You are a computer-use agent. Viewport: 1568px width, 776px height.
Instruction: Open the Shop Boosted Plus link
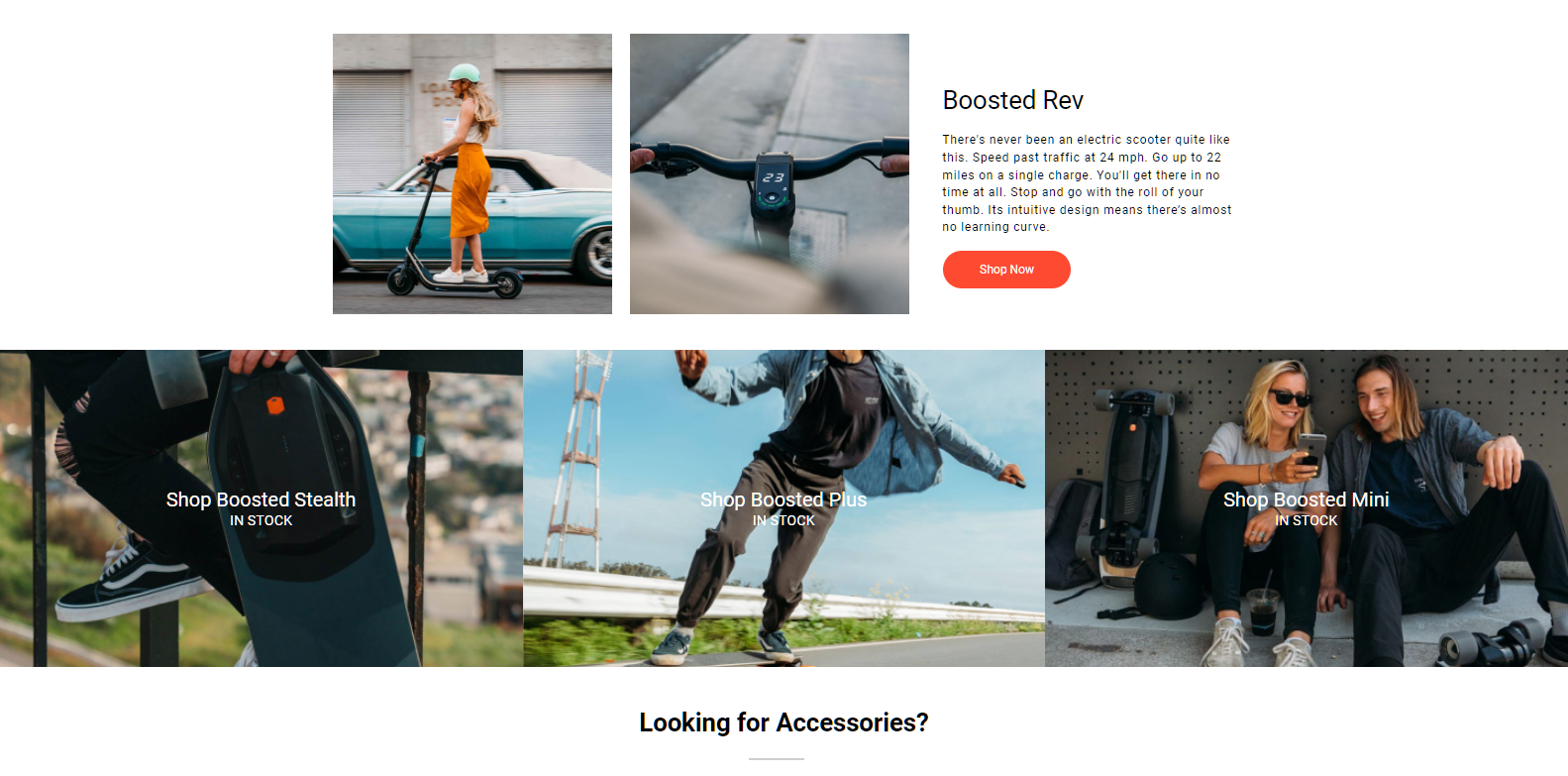(x=784, y=499)
